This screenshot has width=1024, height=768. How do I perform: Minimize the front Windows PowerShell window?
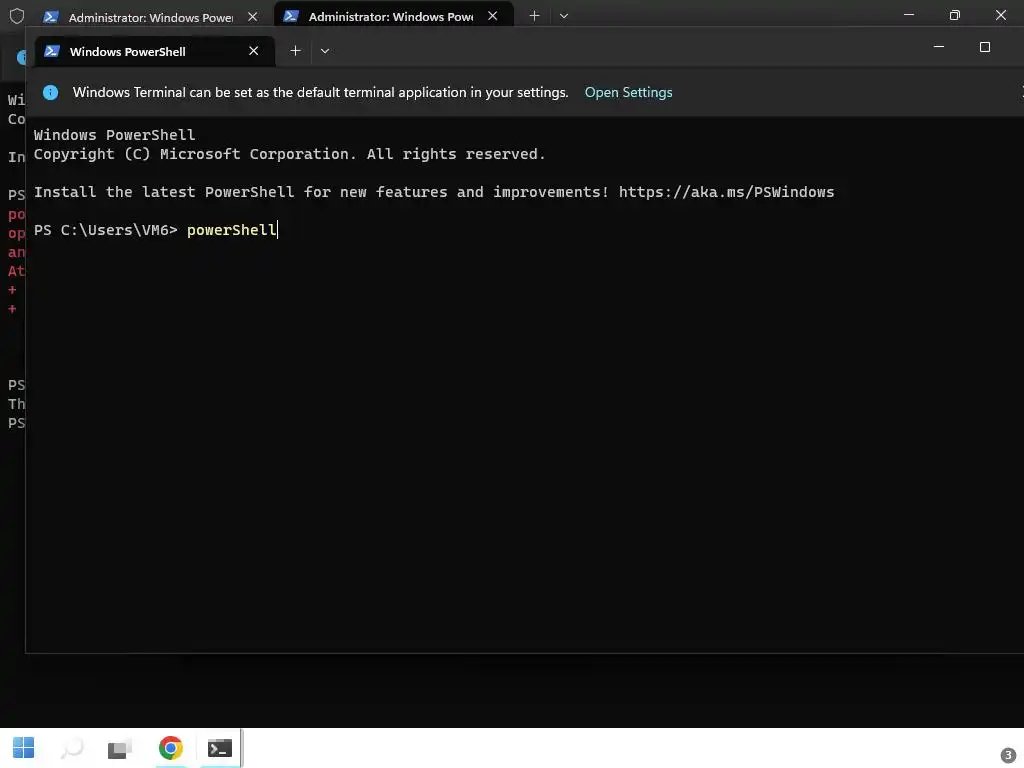tap(938, 47)
